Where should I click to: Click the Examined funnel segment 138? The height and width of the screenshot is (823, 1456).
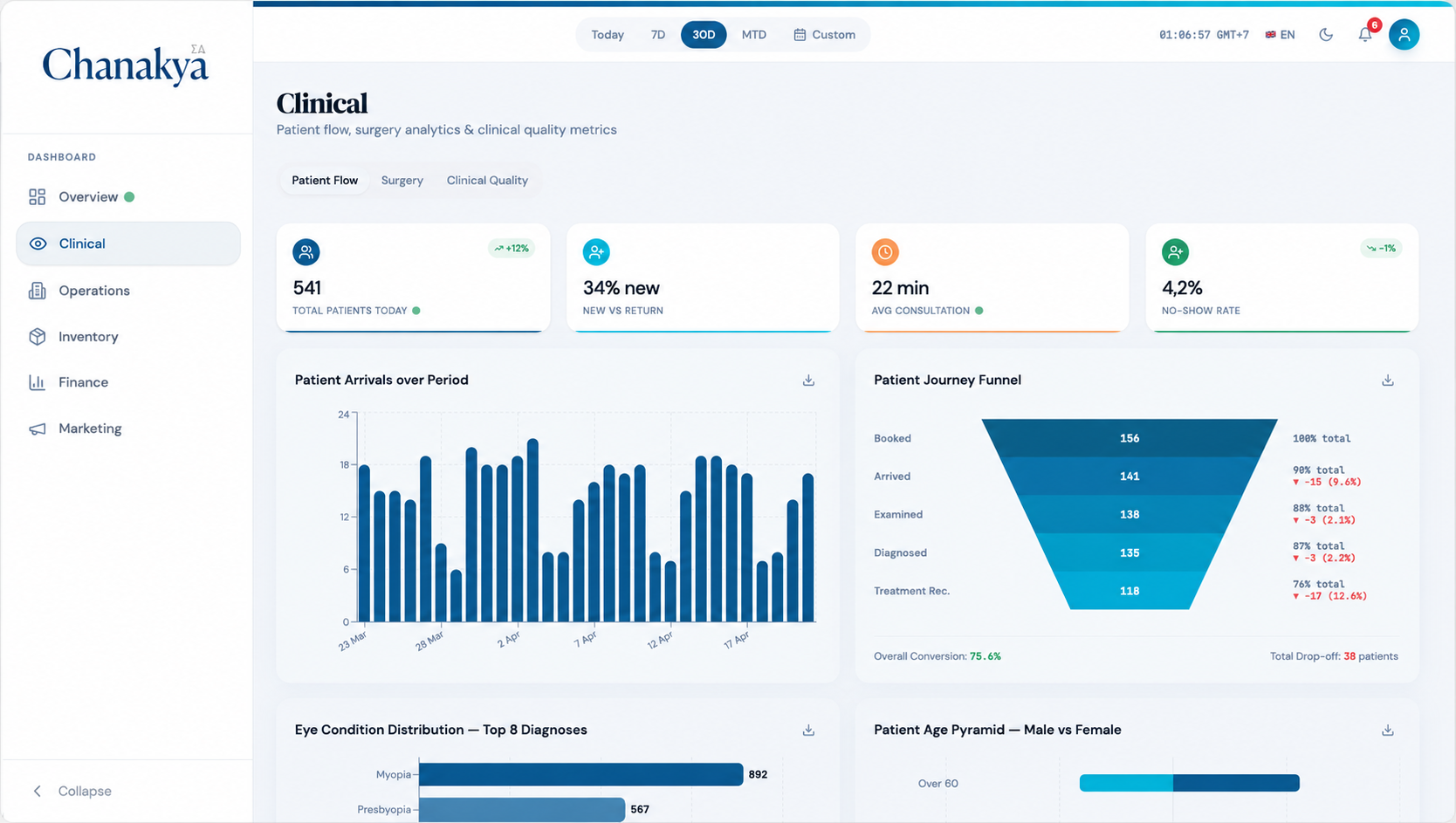[1130, 515]
